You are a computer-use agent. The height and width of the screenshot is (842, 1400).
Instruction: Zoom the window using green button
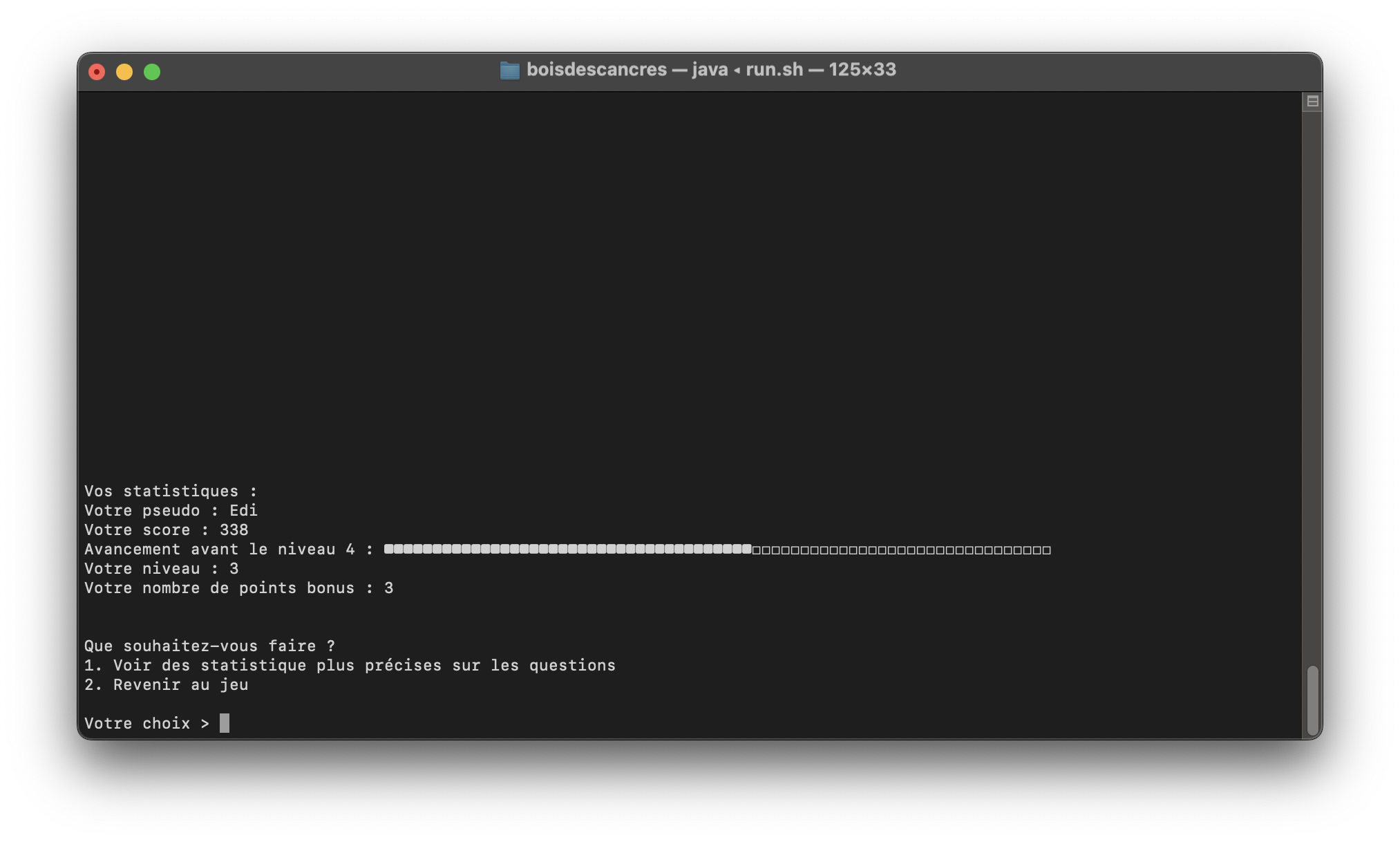152,72
